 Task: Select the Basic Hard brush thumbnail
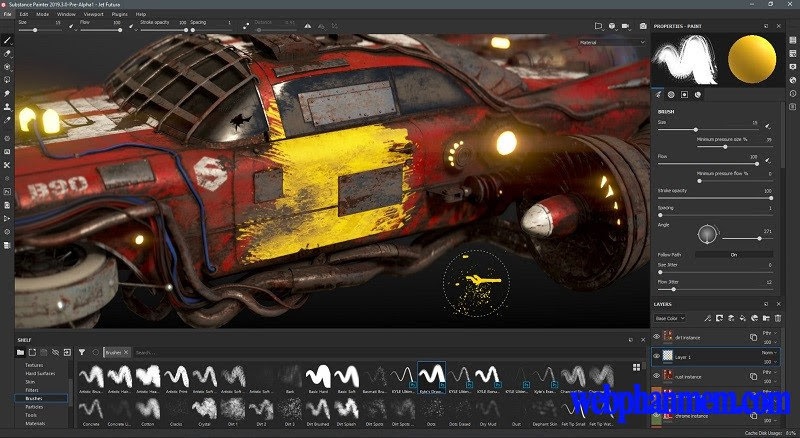pyautogui.click(x=318, y=378)
